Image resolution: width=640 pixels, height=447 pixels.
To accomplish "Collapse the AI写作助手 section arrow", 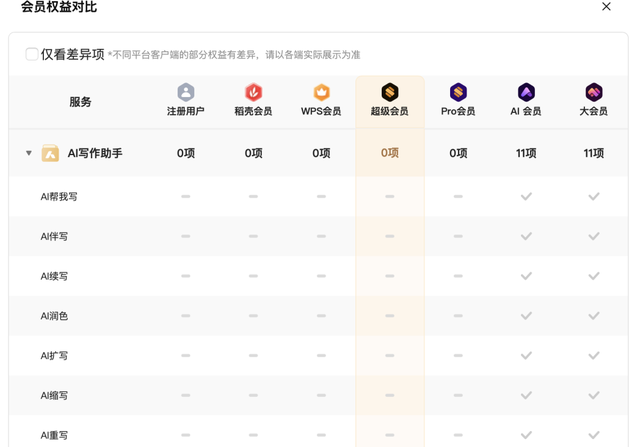I will (29, 154).
